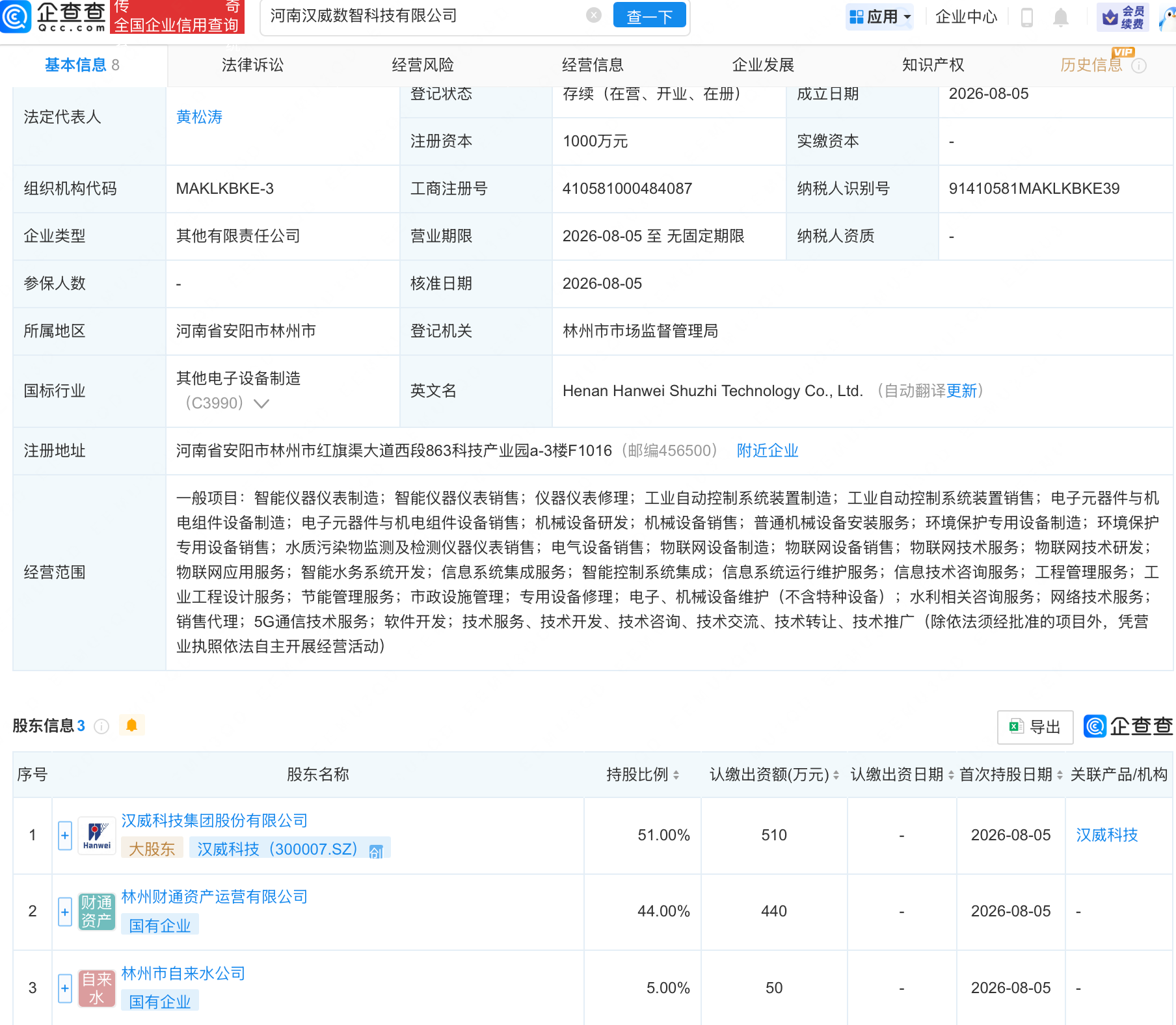Open 企业中心 in the header
This screenshot has height=1025, width=1176.
point(966,17)
